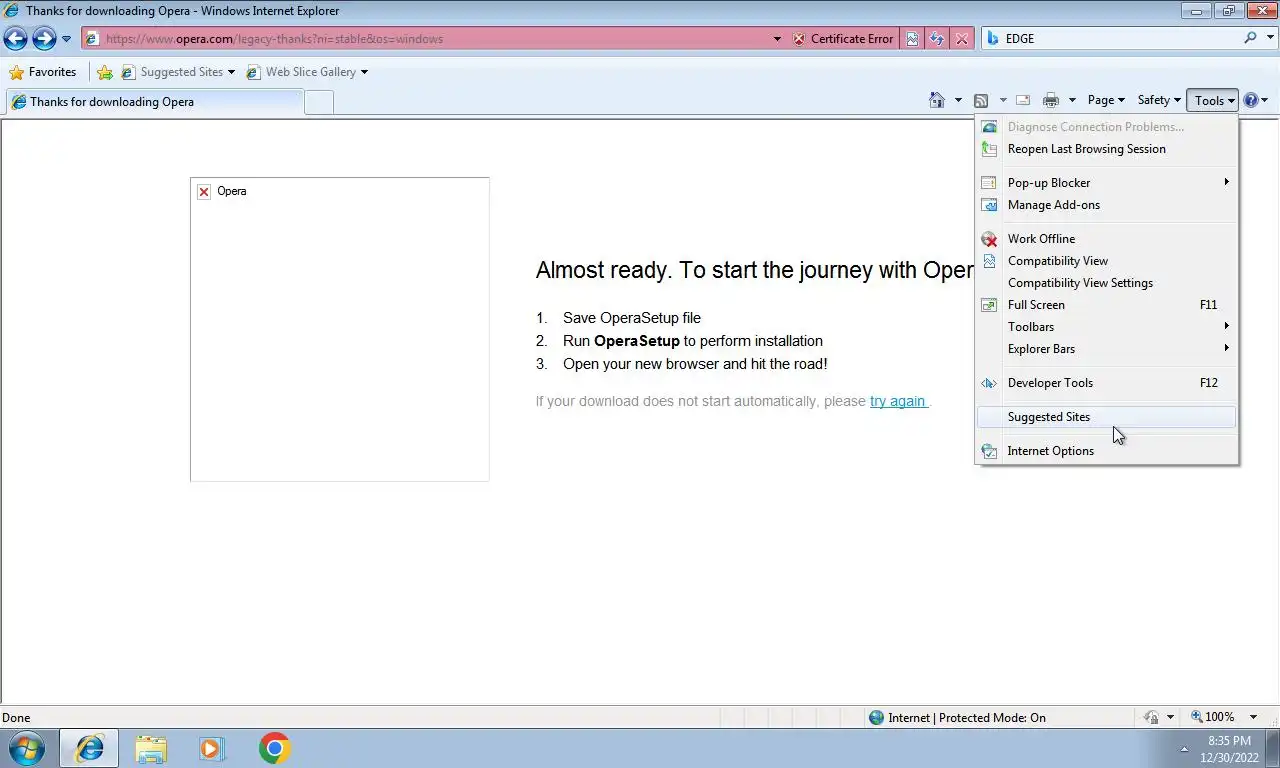Open Windows Explorer folder taskbar icon
The width and height of the screenshot is (1280, 768).
click(151, 748)
